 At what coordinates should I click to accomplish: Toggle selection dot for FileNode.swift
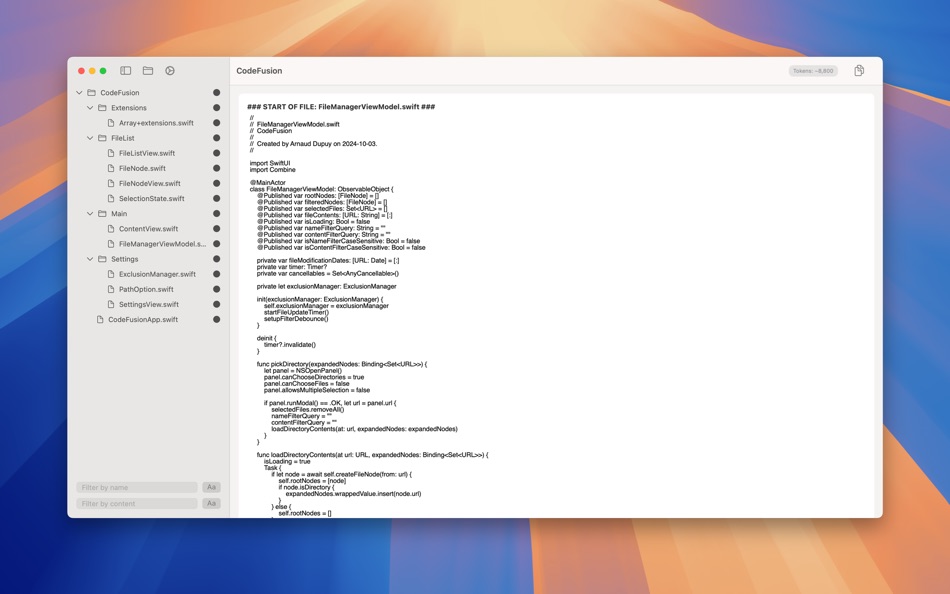[x=216, y=169]
